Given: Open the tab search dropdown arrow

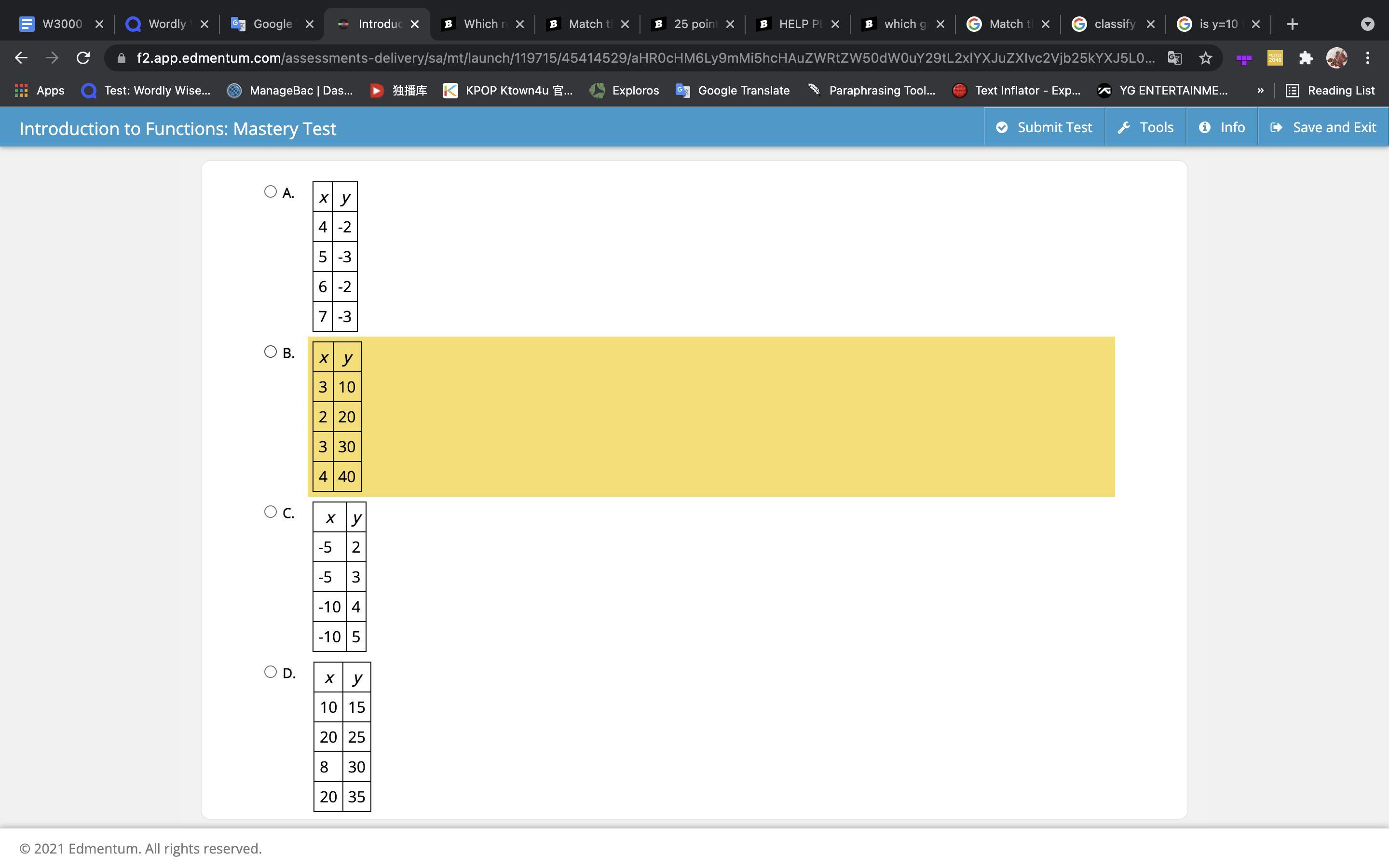Looking at the screenshot, I should coord(1367,24).
